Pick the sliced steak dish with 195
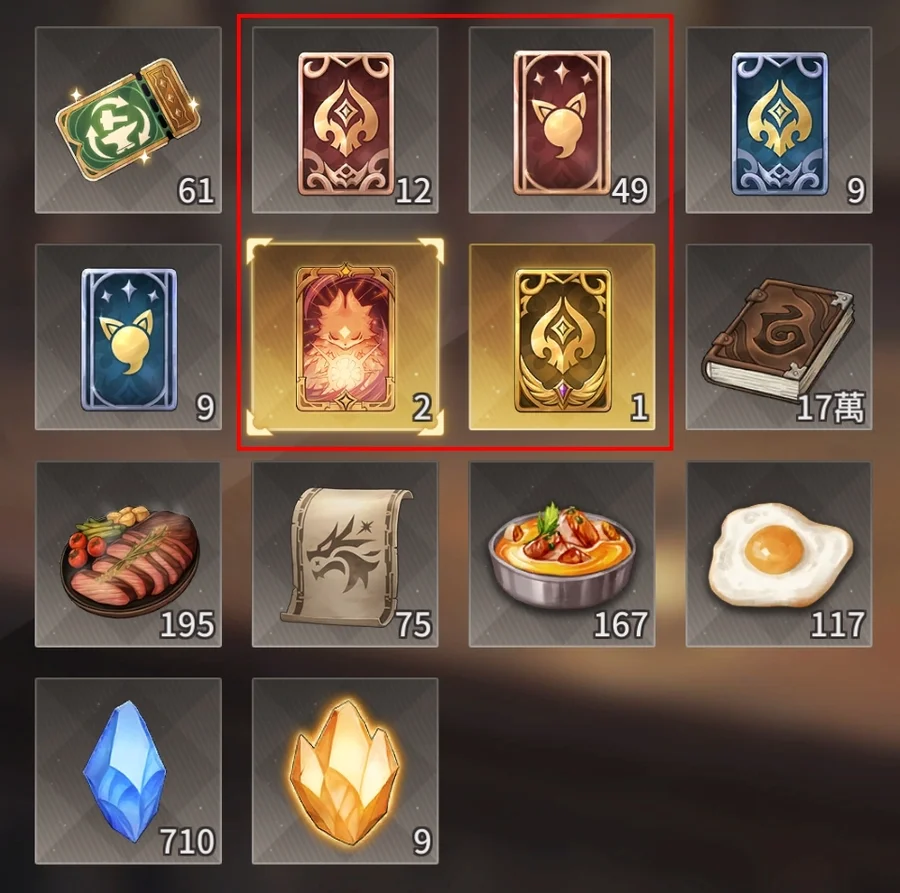The height and width of the screenshot is (893, 900). click(128, 554)
